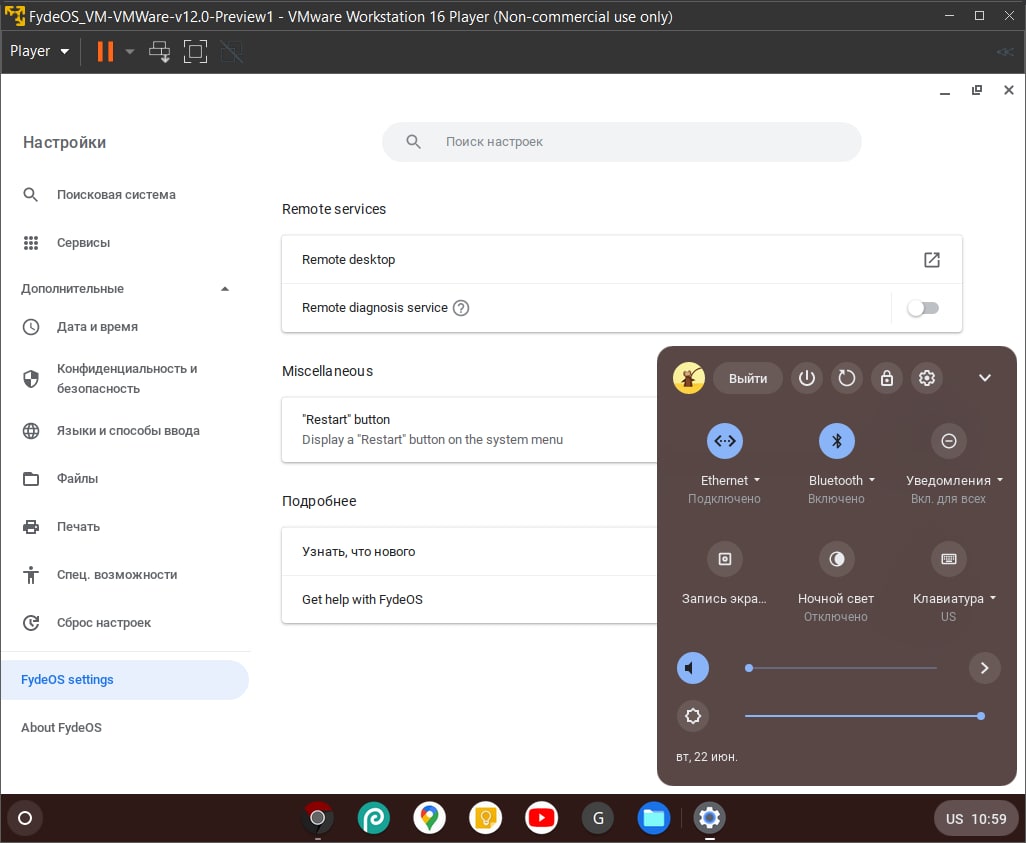The image size is (1026, 843).
Task: Open Remote desktop row
Action: tap(622, 260)
